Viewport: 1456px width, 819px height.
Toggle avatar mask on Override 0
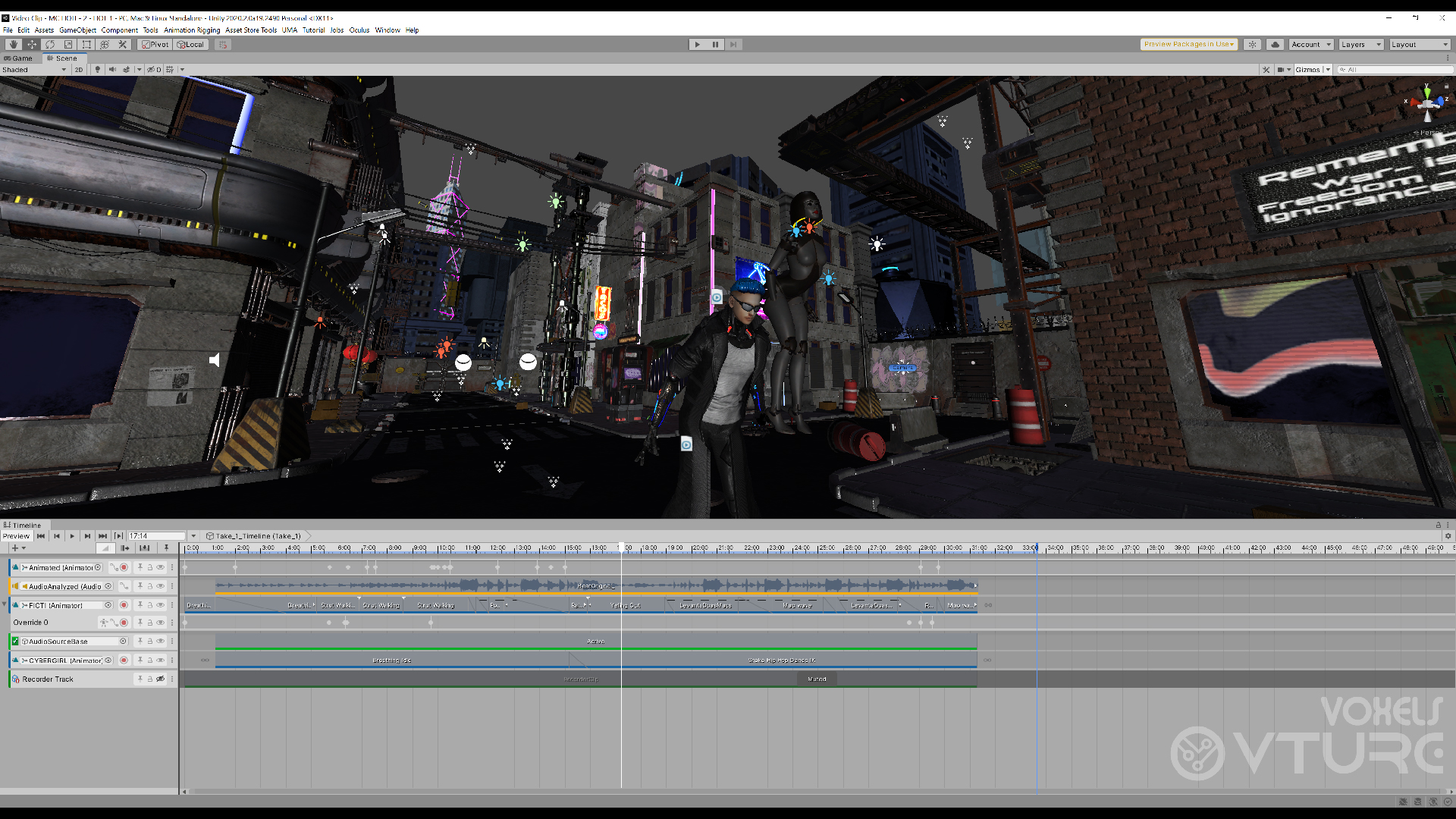point(104,623)
